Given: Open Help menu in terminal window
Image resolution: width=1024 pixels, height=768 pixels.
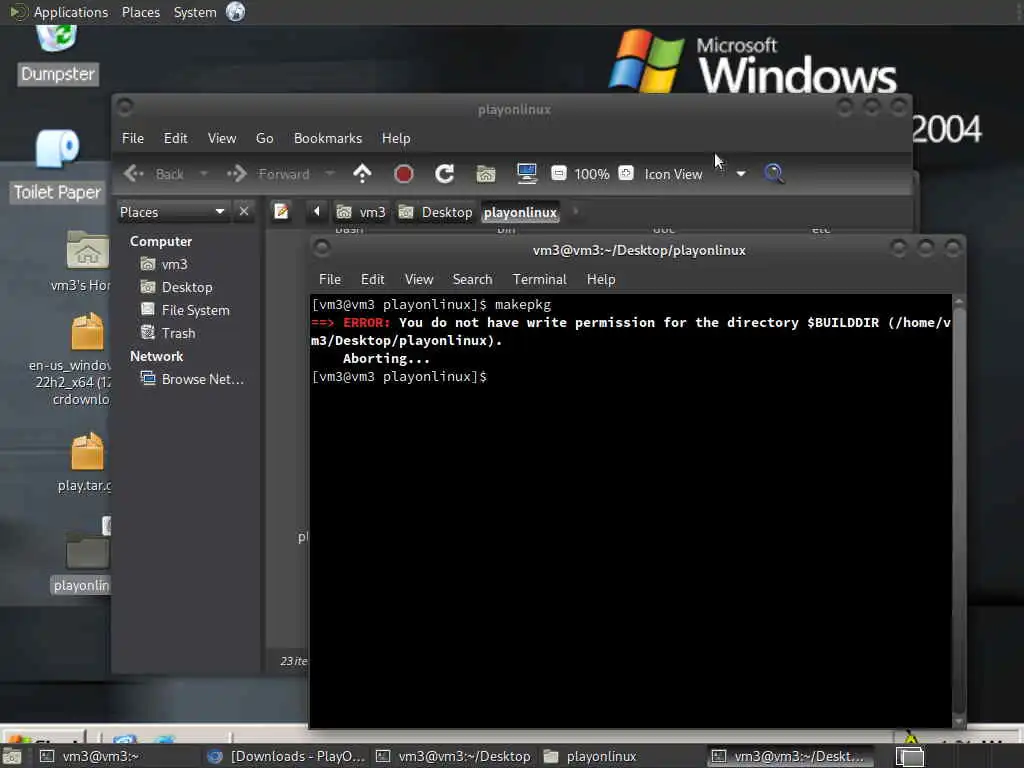Looking at the screenshot, I should point(601,280).
